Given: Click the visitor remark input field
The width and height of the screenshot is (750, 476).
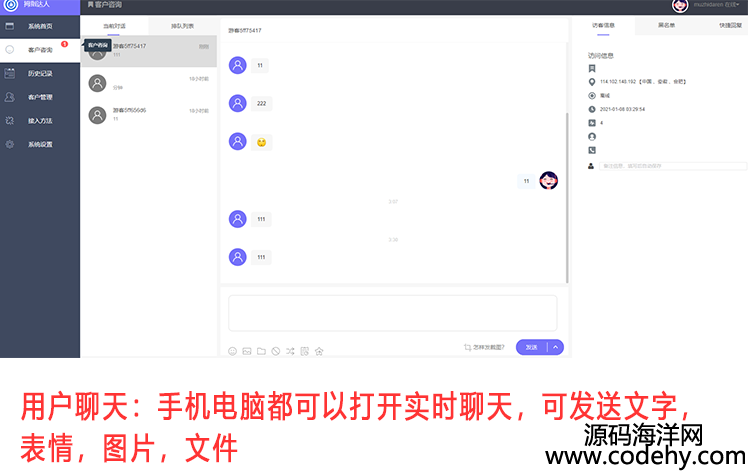Looking at the screenshot, I should [x=673, y=166].
